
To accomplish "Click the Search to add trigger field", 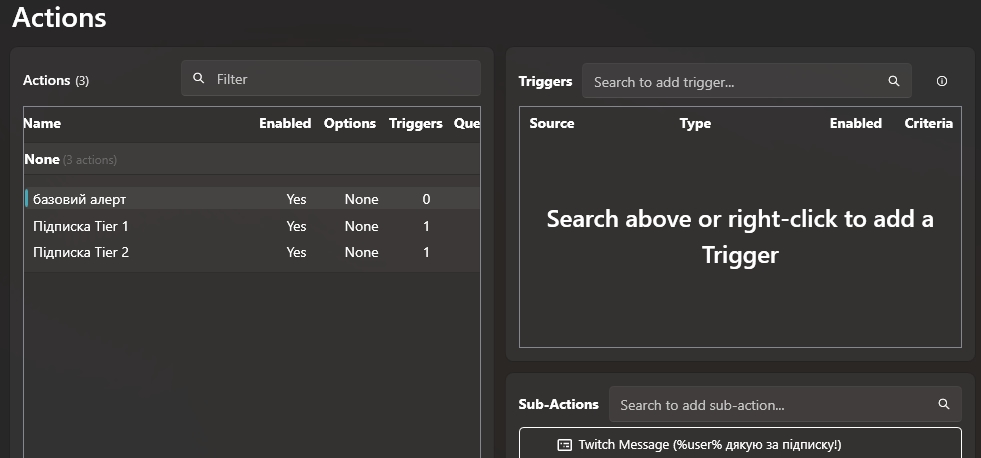I will 735,82.
